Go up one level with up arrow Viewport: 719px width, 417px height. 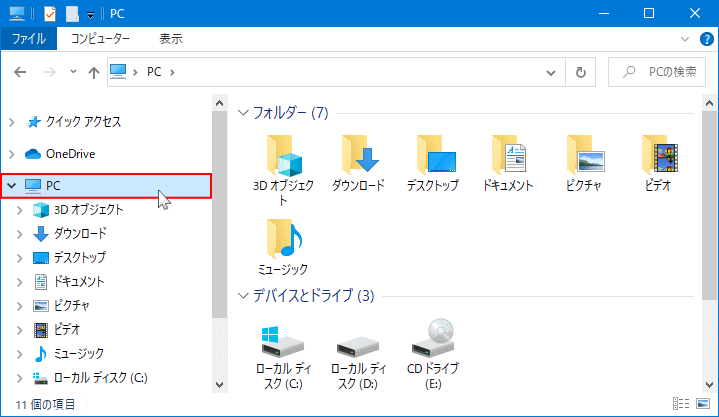[93, 72]
